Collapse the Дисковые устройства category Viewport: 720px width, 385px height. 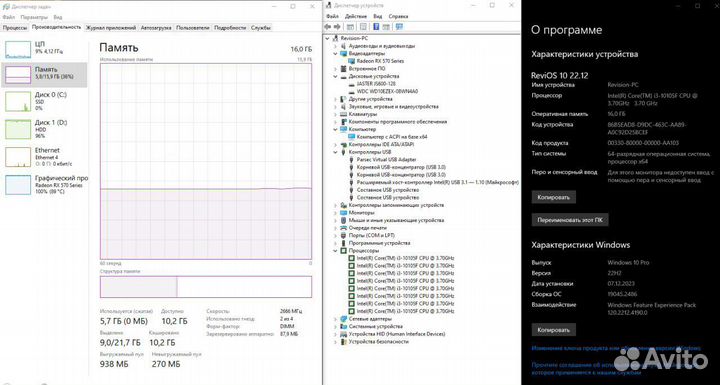point(336,76)
